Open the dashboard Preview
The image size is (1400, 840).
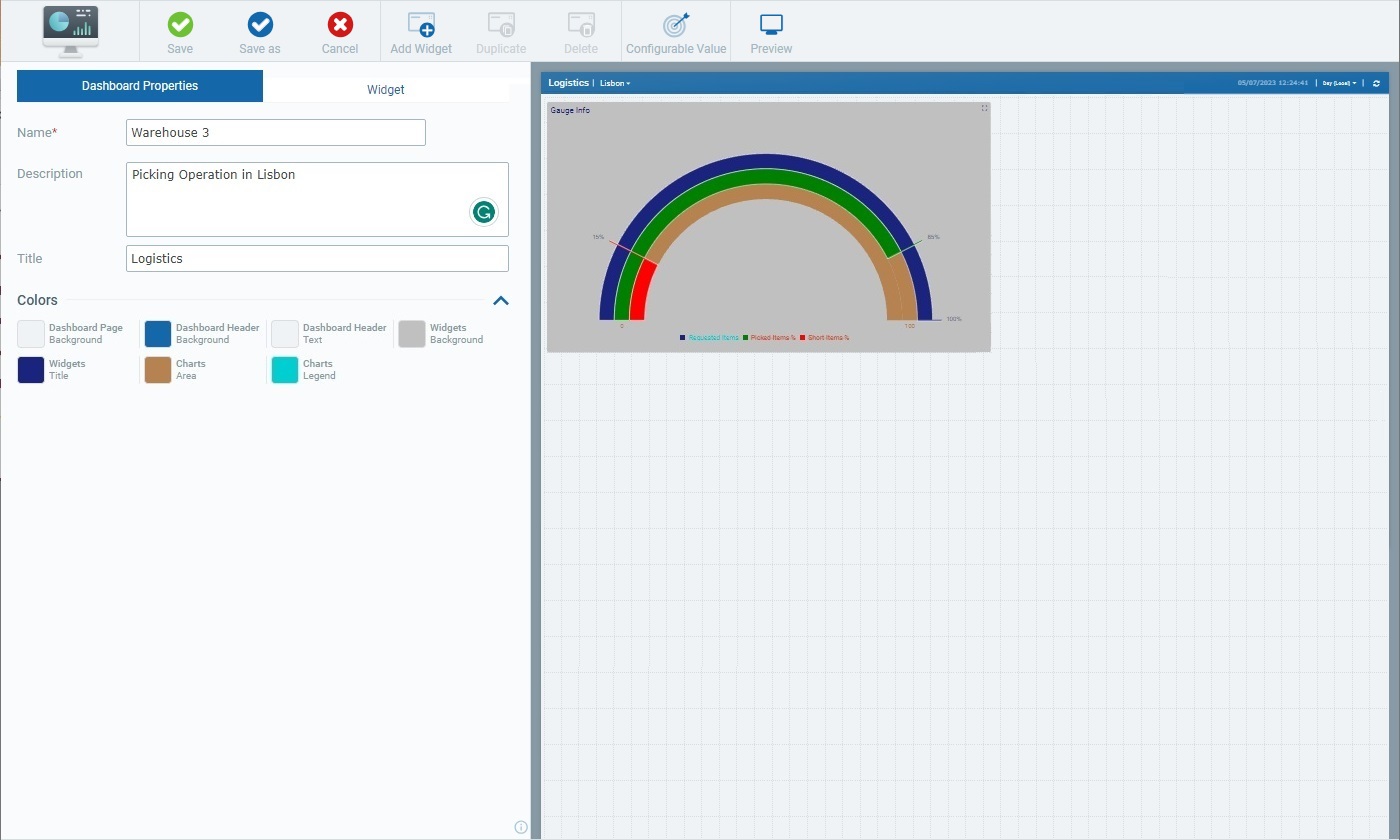click(x=771, y=25)
